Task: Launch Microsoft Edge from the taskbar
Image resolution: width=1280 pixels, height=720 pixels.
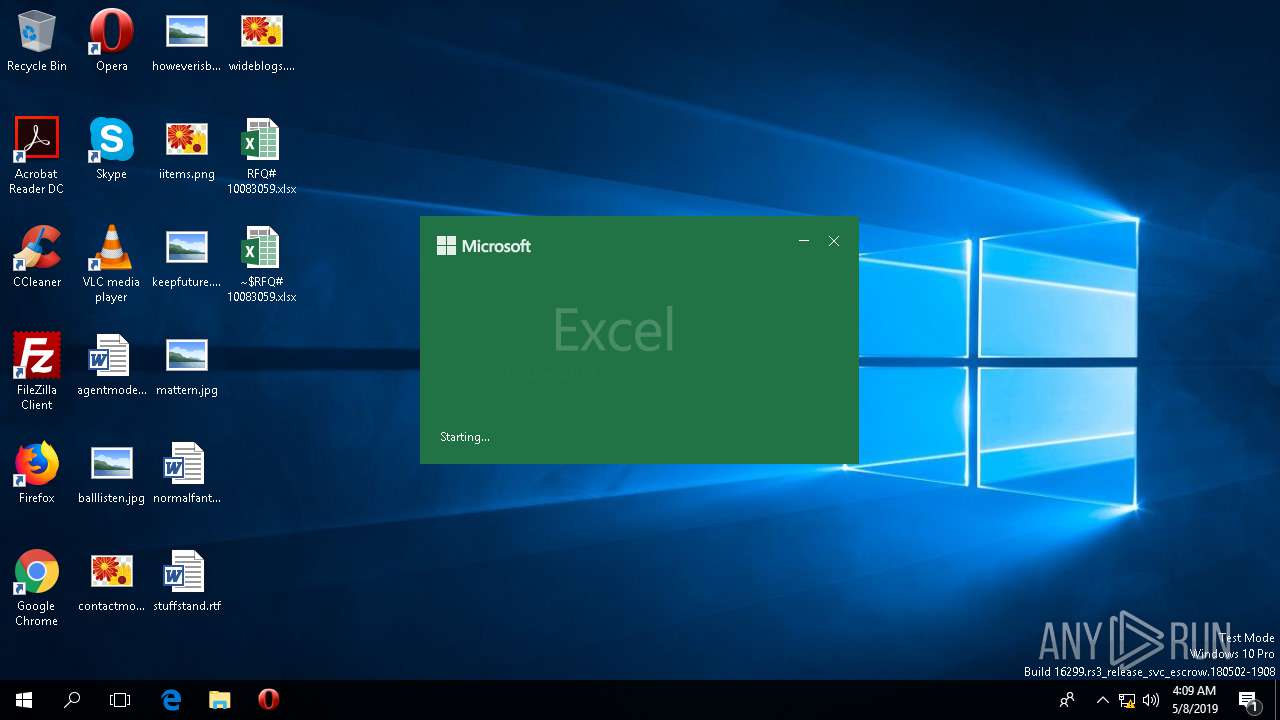Action: pyautogui.click(x=171, y=700)
